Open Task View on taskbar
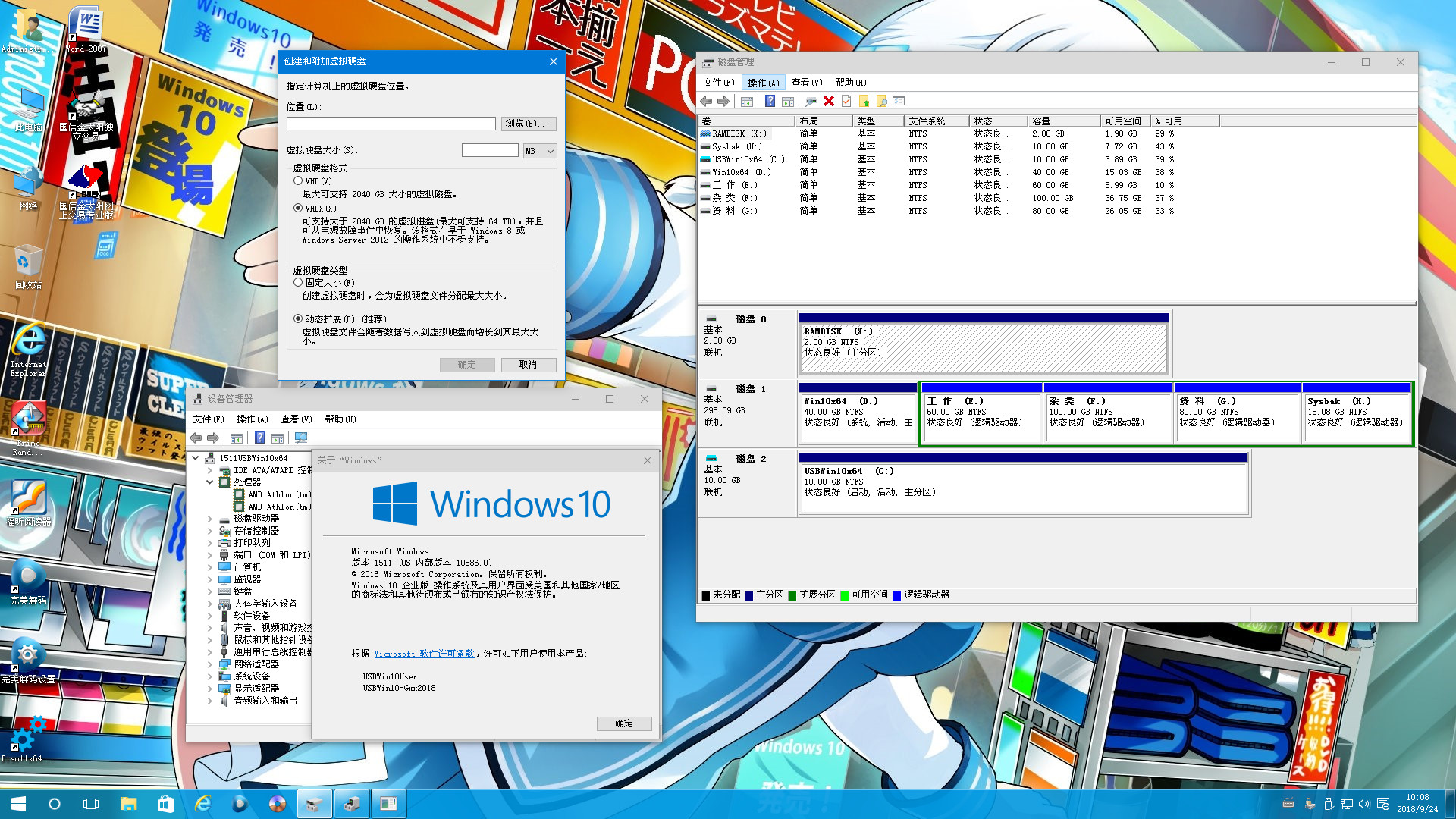 click(91, 804)
